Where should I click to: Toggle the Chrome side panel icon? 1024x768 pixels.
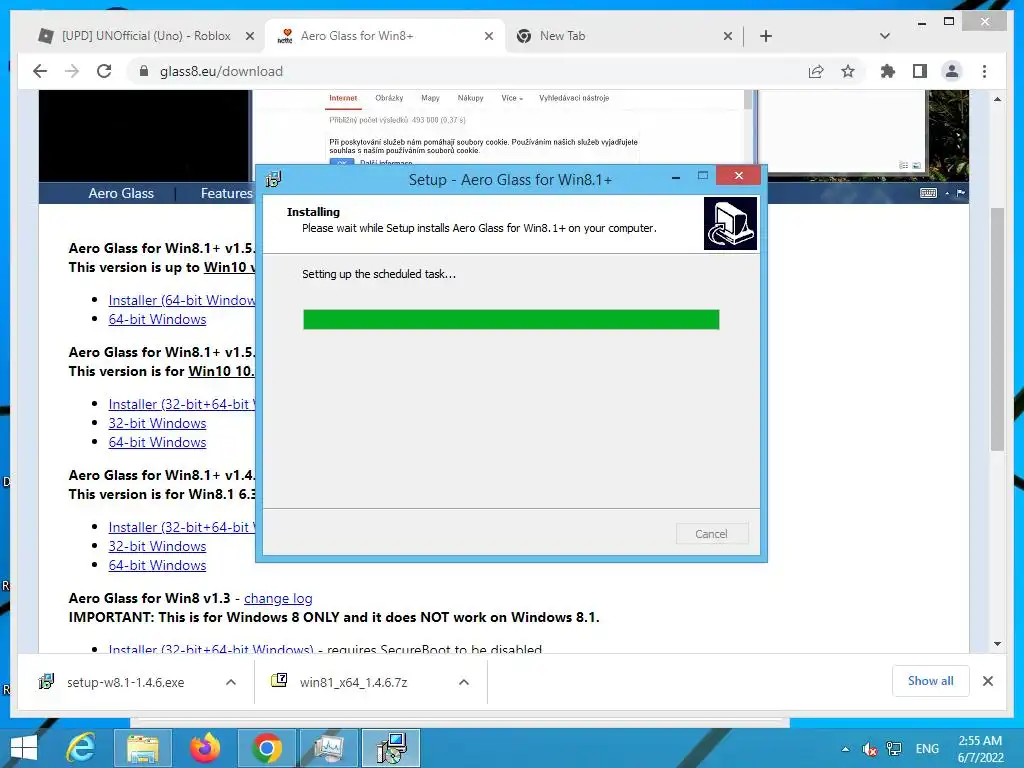point(920,71)
